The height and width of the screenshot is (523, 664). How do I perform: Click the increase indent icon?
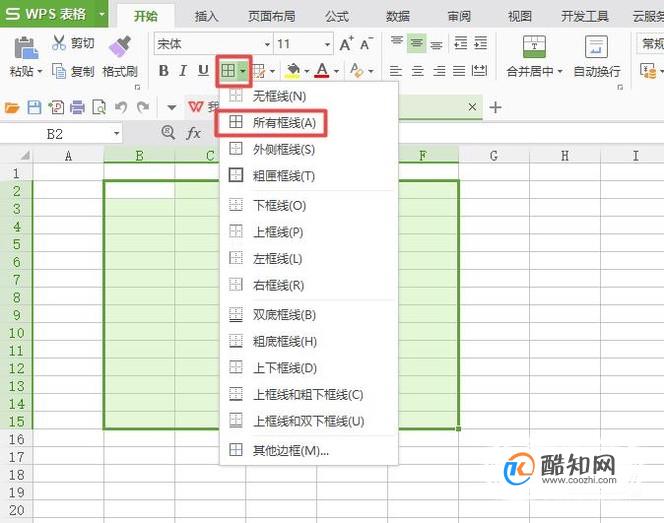click(x=480, y=43)
